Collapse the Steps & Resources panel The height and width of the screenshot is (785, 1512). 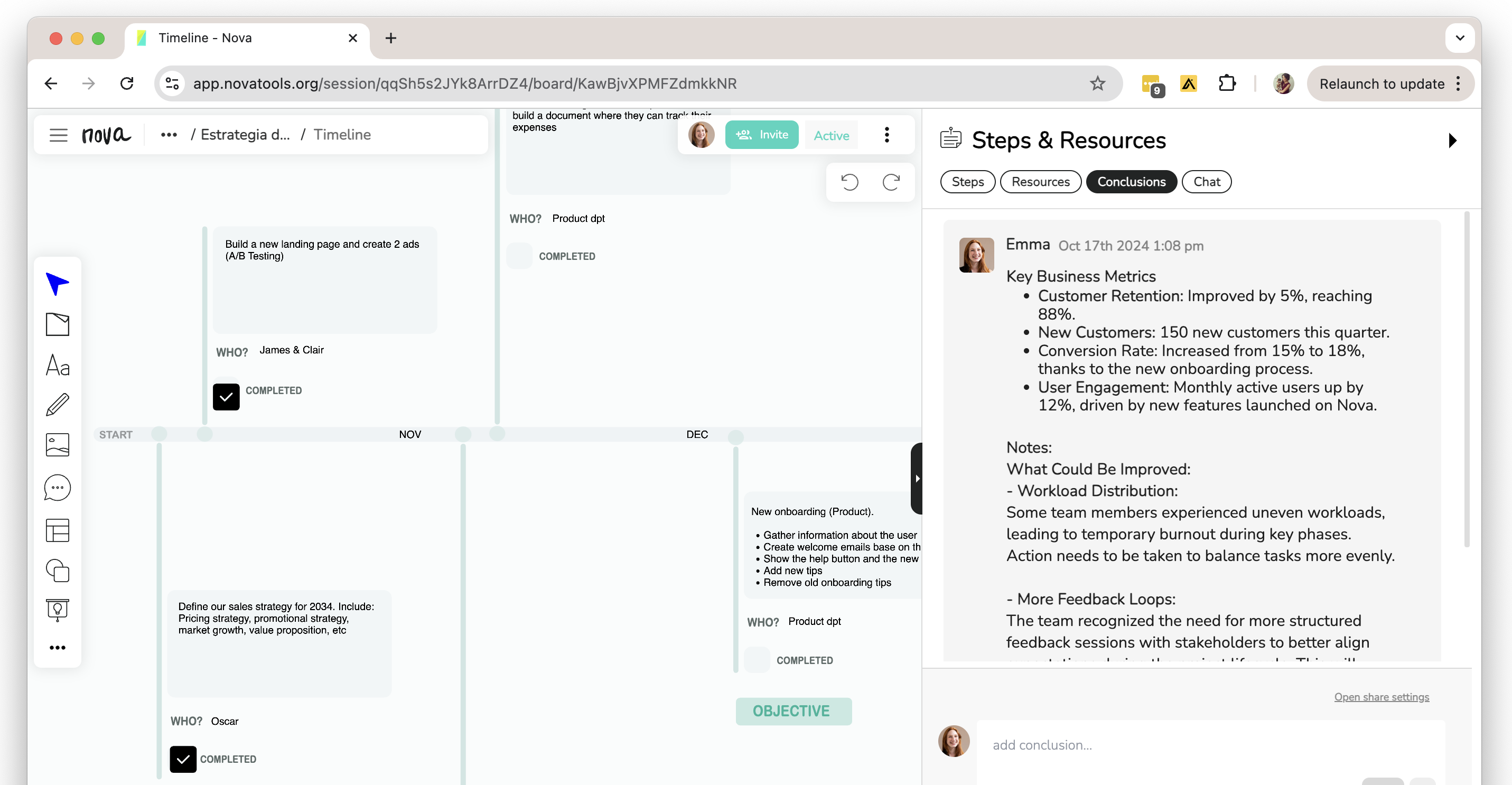tap(1452, 140)
